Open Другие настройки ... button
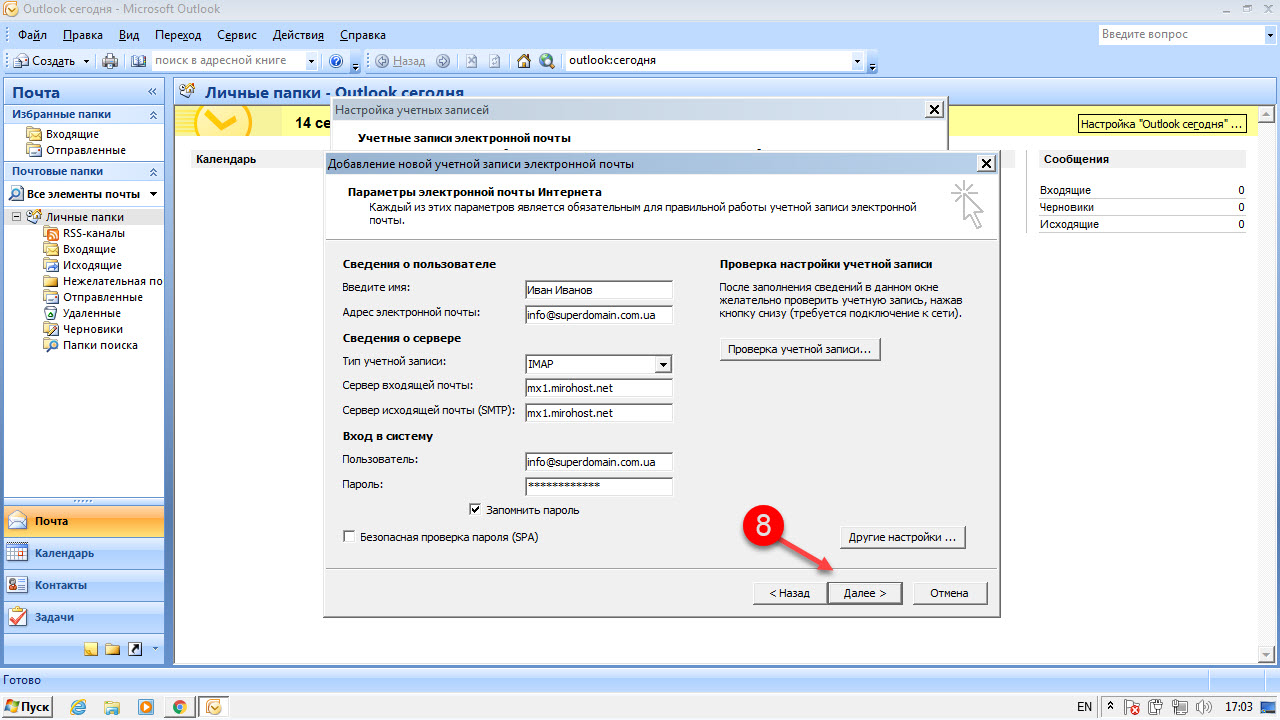 (902, 537)
